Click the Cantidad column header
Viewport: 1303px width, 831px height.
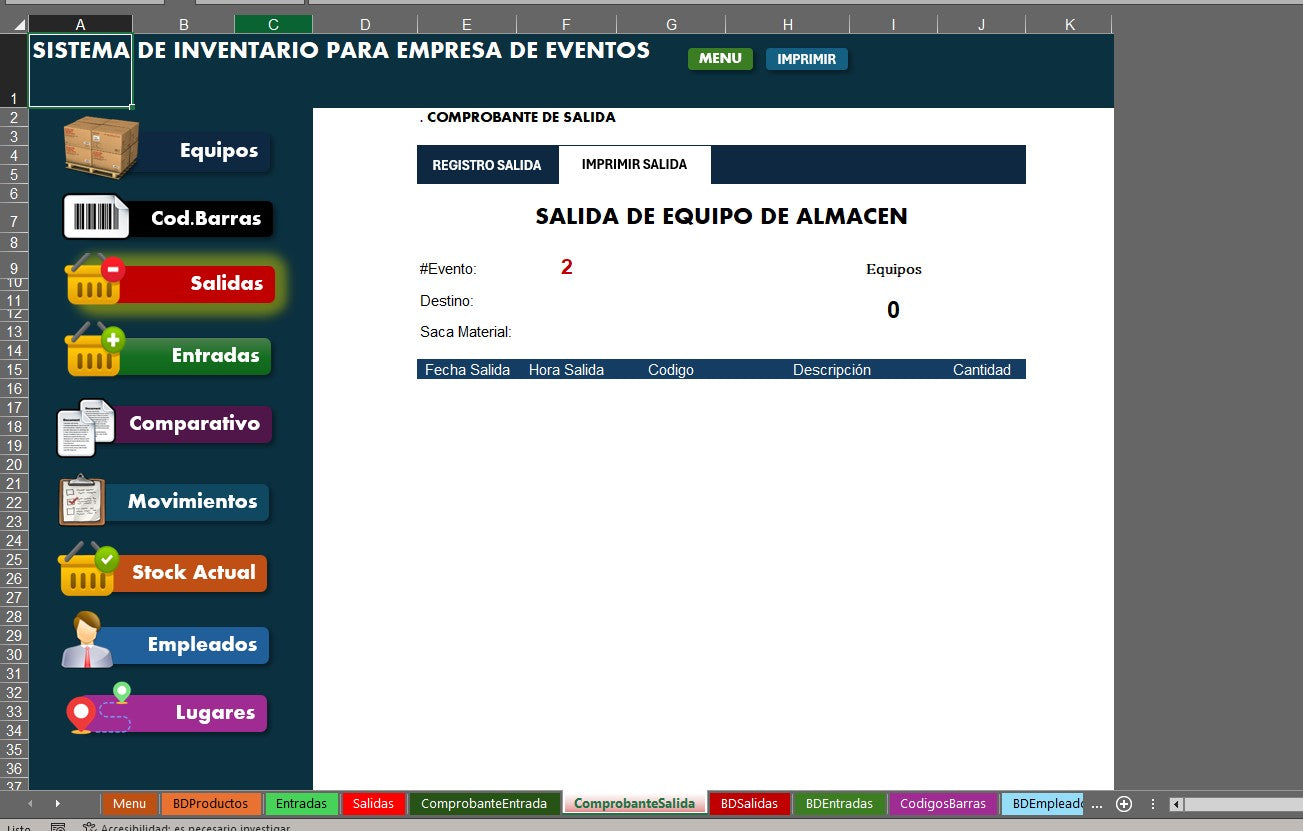pyautogui.click(x=982, y=370)
